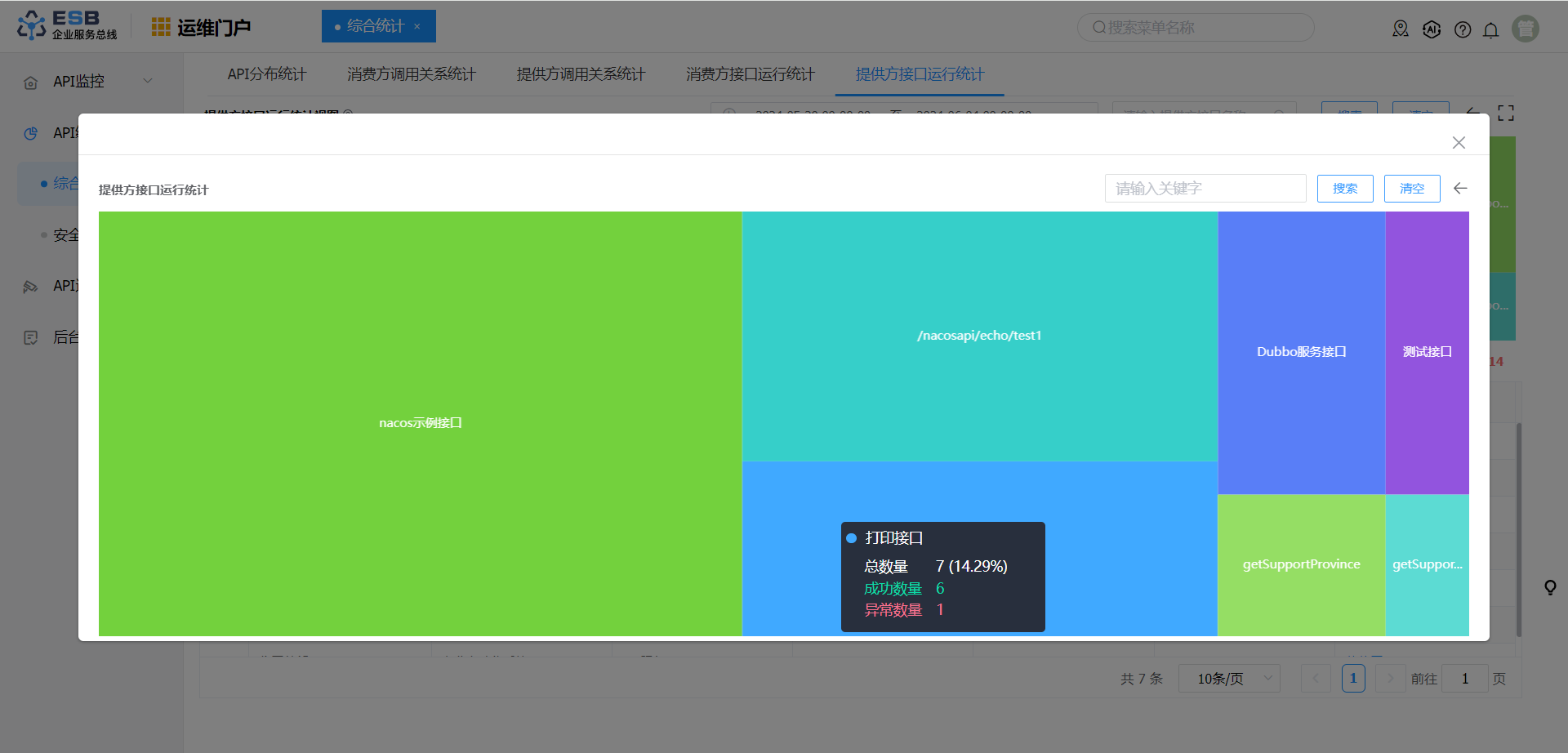Click the back arrow in dialog toolbar
The image size is (1568, 753).
click(x=1460, y=189)
